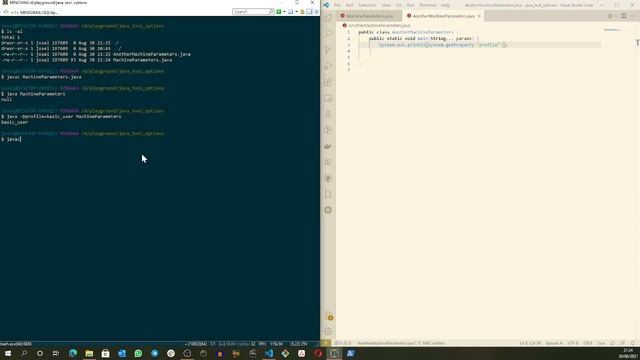Open VS Code Run and Debug view

pyautogui.click(x=328, y=66)
